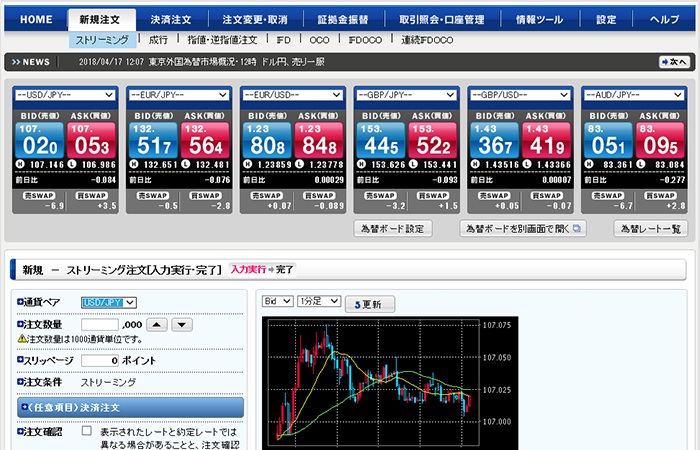Select the 新規注文 tab

tap(100, 20)
